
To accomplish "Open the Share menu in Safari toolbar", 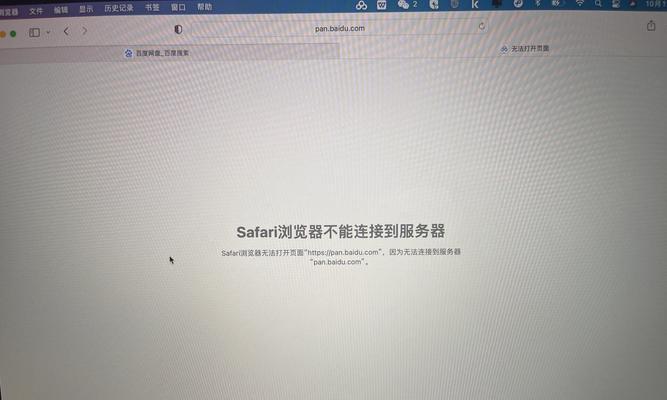I will tap(651, 26).
